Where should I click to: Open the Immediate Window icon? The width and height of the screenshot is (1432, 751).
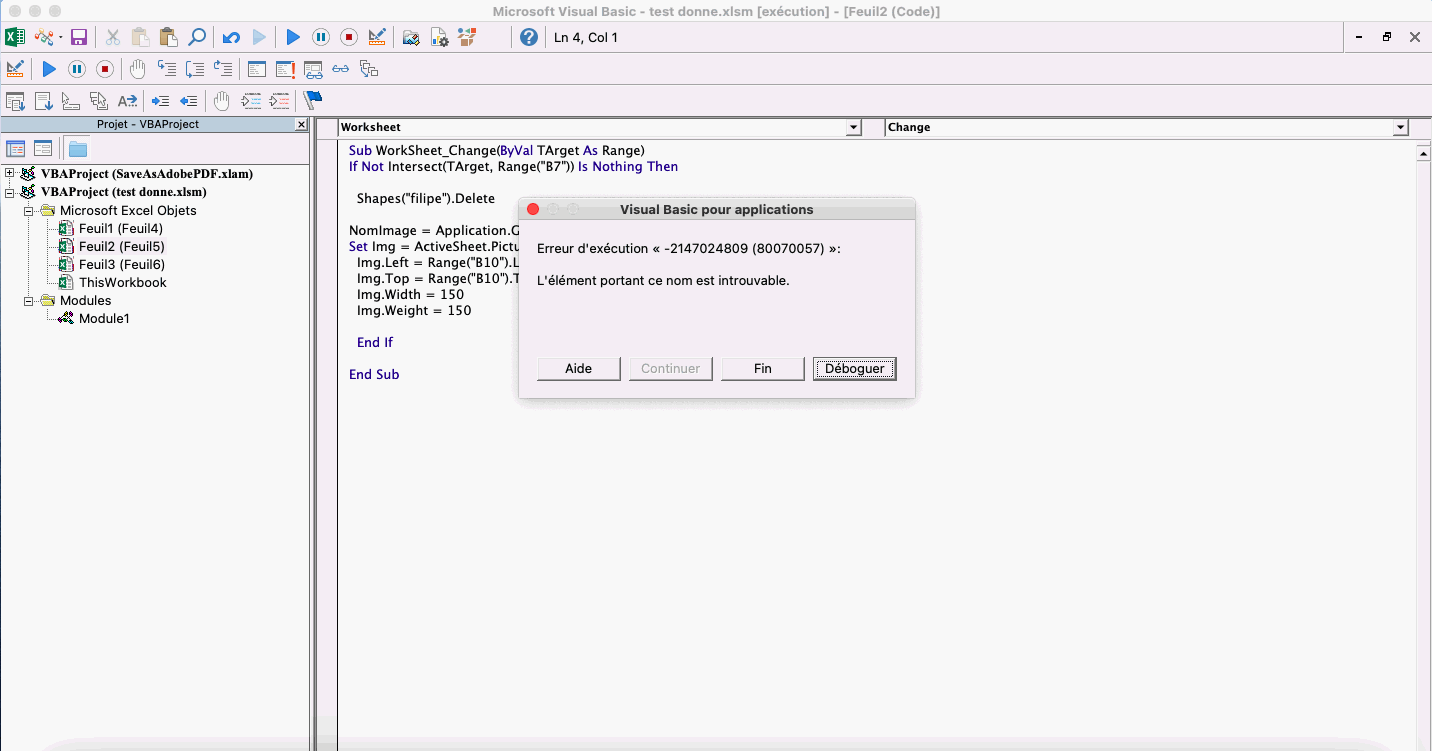point(285,69)
